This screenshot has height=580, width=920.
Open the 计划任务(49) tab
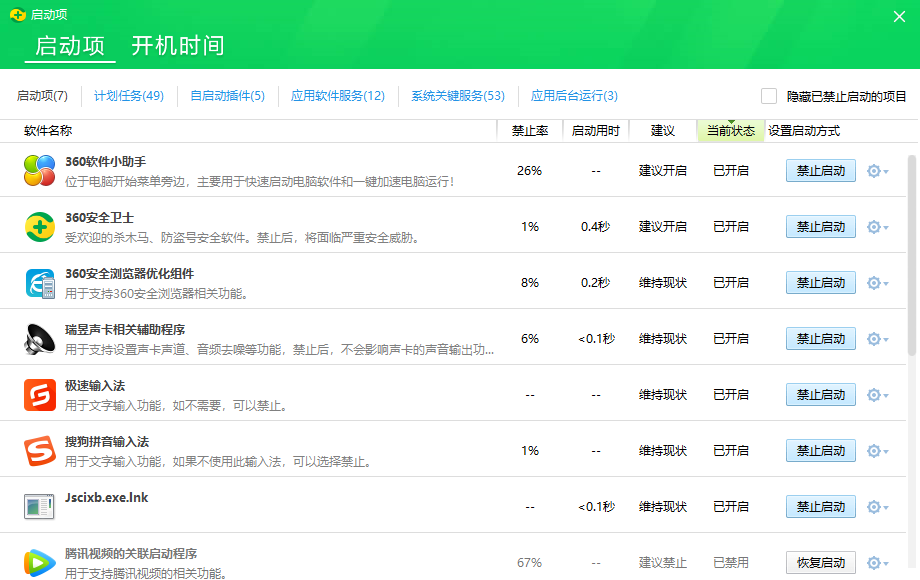pyautogui.click(x=128, y=96)
